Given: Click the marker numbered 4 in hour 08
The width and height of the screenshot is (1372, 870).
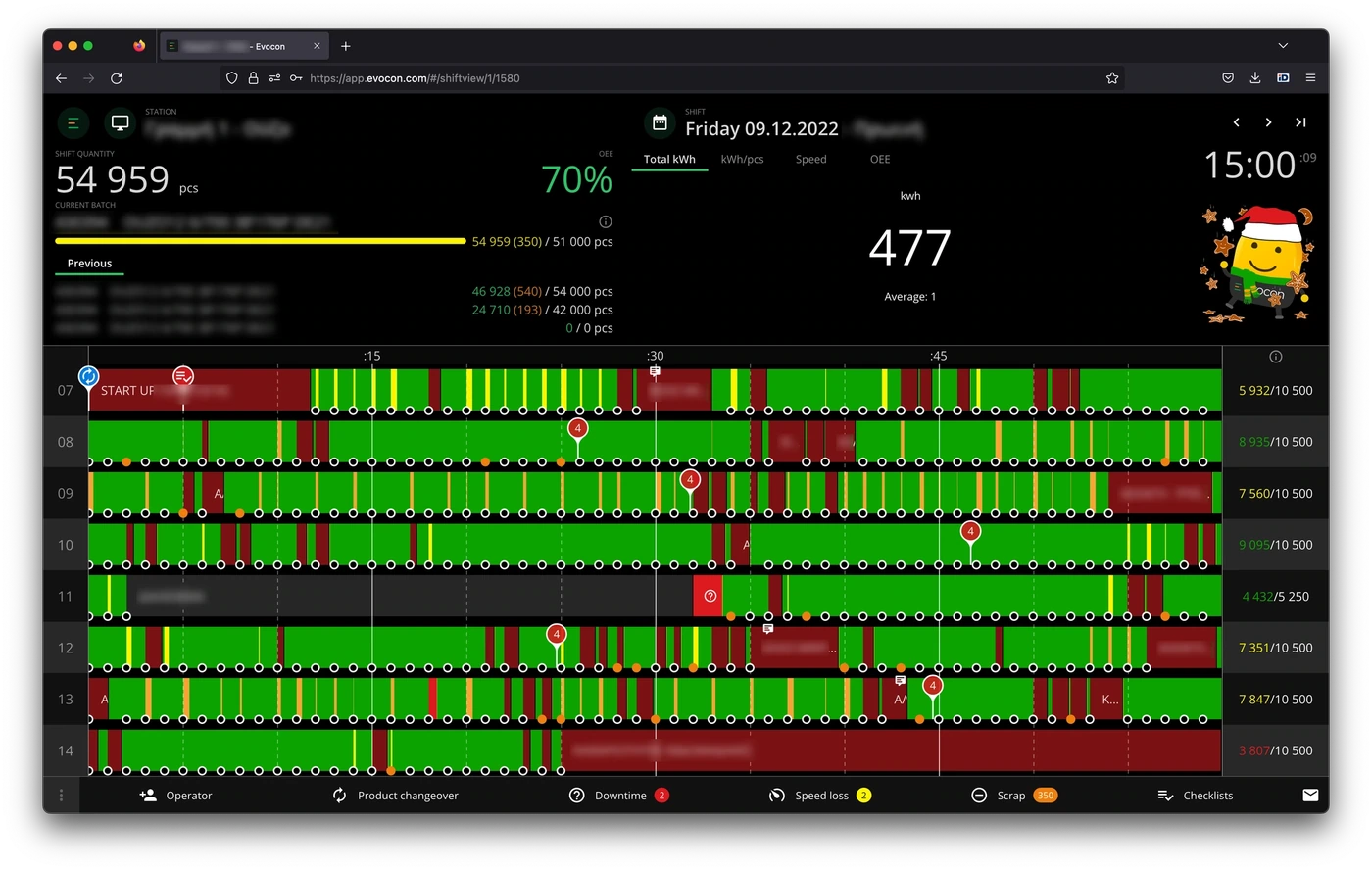Looking at the screenshot, I should click(578, 428).
